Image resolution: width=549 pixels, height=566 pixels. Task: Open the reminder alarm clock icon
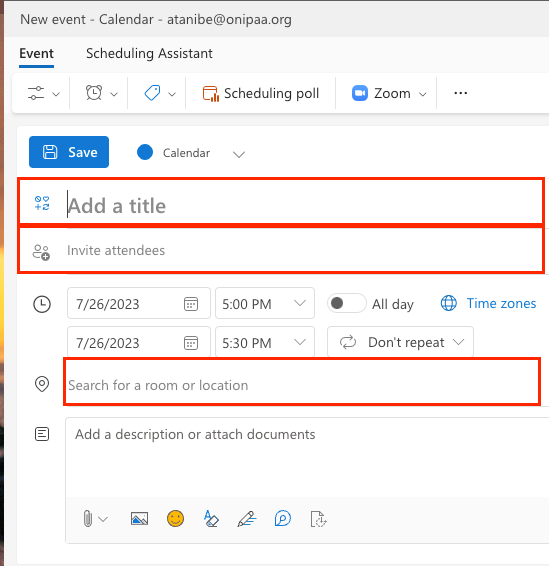pyautogui.click(x=94, y=93)
